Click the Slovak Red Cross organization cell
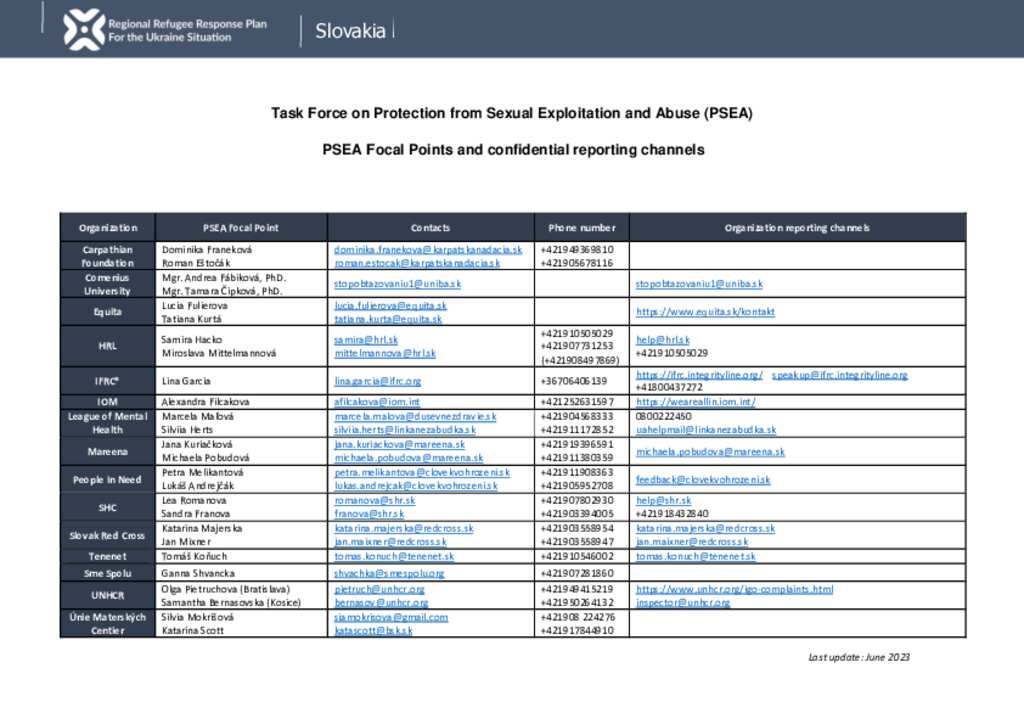The width and height of the screenshot is (1024, 724). 108,535
